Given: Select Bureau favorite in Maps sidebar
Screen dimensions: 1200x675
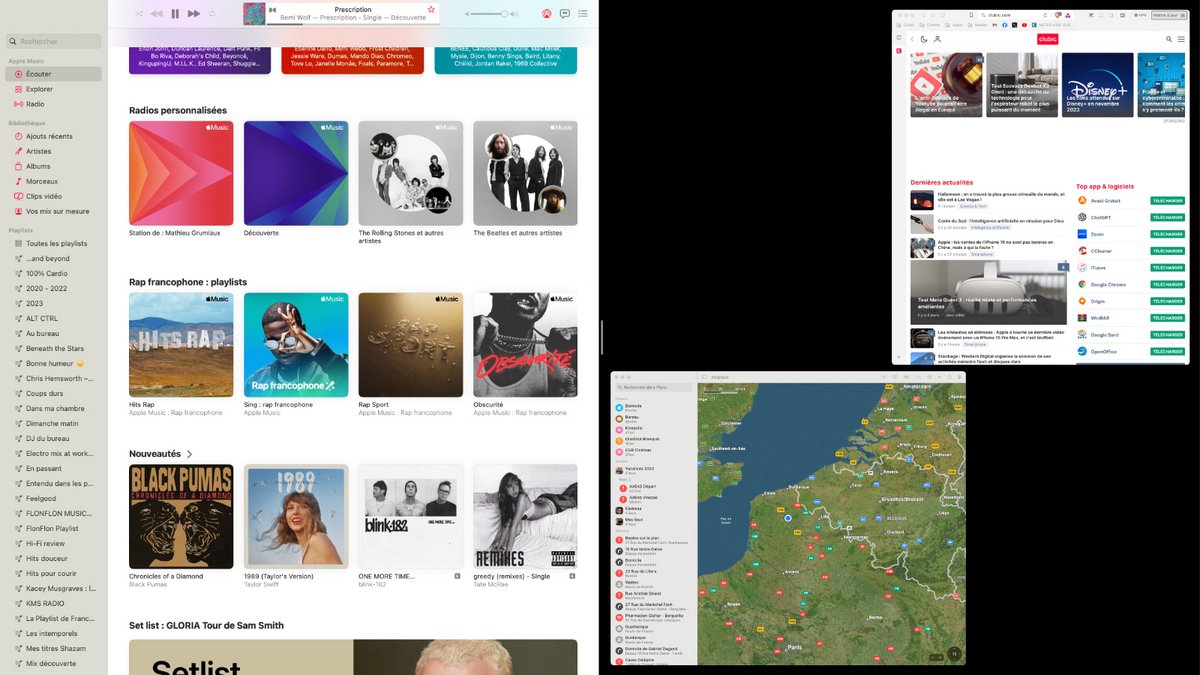Looking at the screenshot, I should pyautogui.click(x=655, y=418).
